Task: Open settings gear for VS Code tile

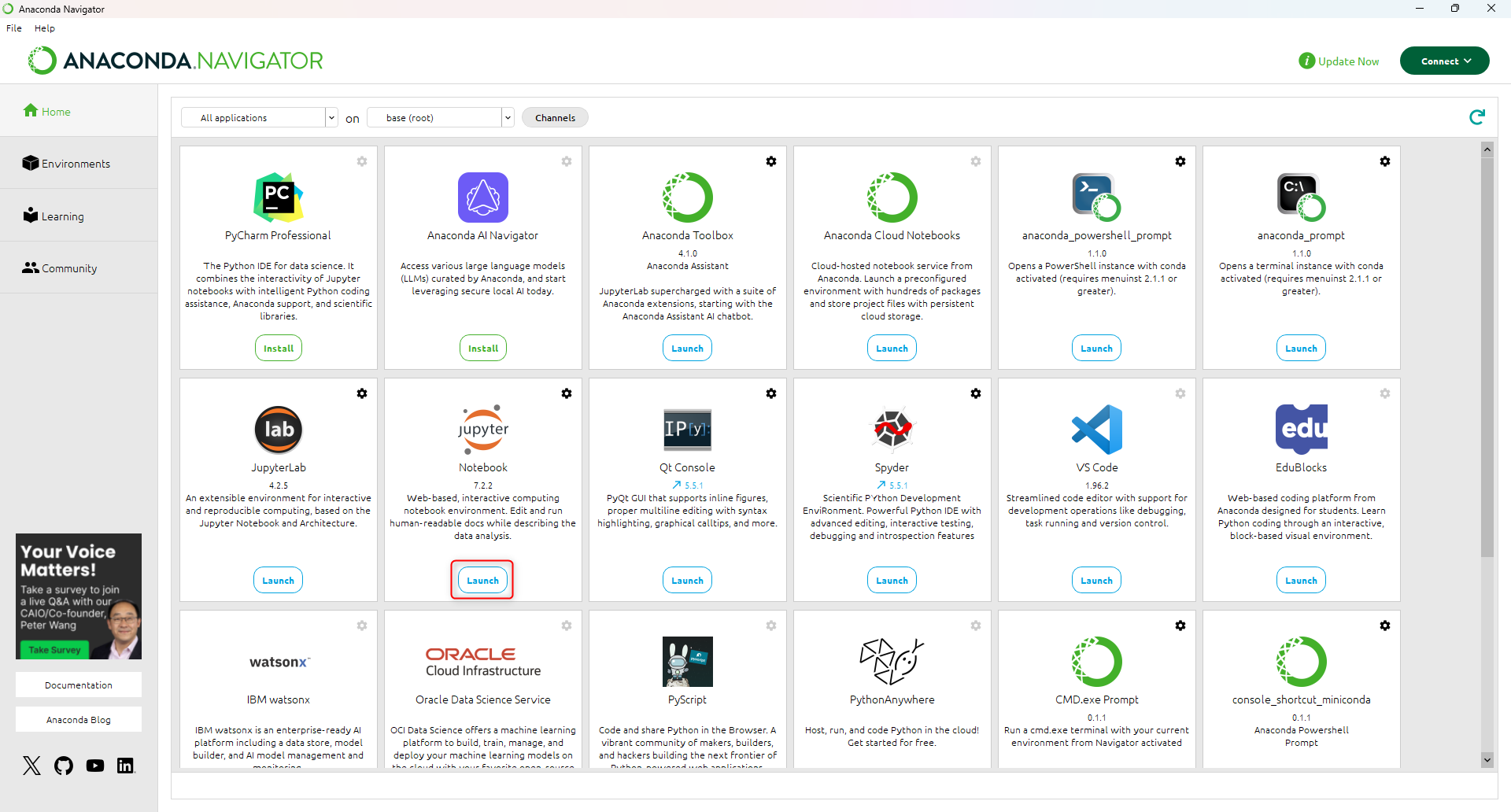Action: coord(1180,393)
